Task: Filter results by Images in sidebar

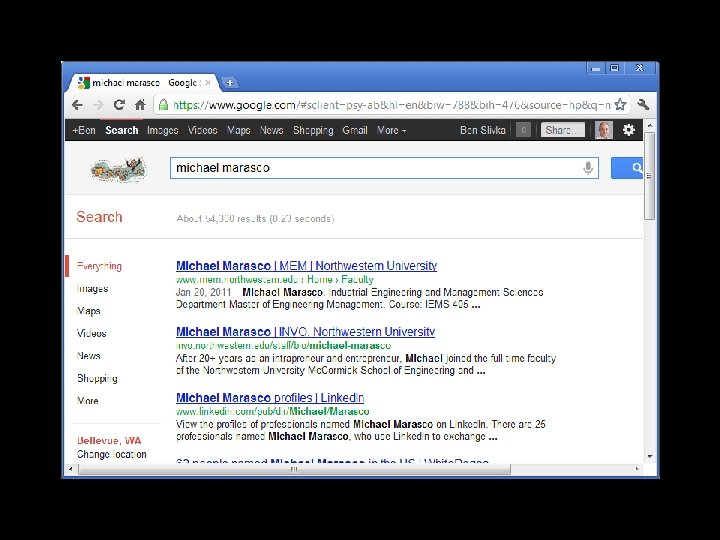Action: [93, 289]
